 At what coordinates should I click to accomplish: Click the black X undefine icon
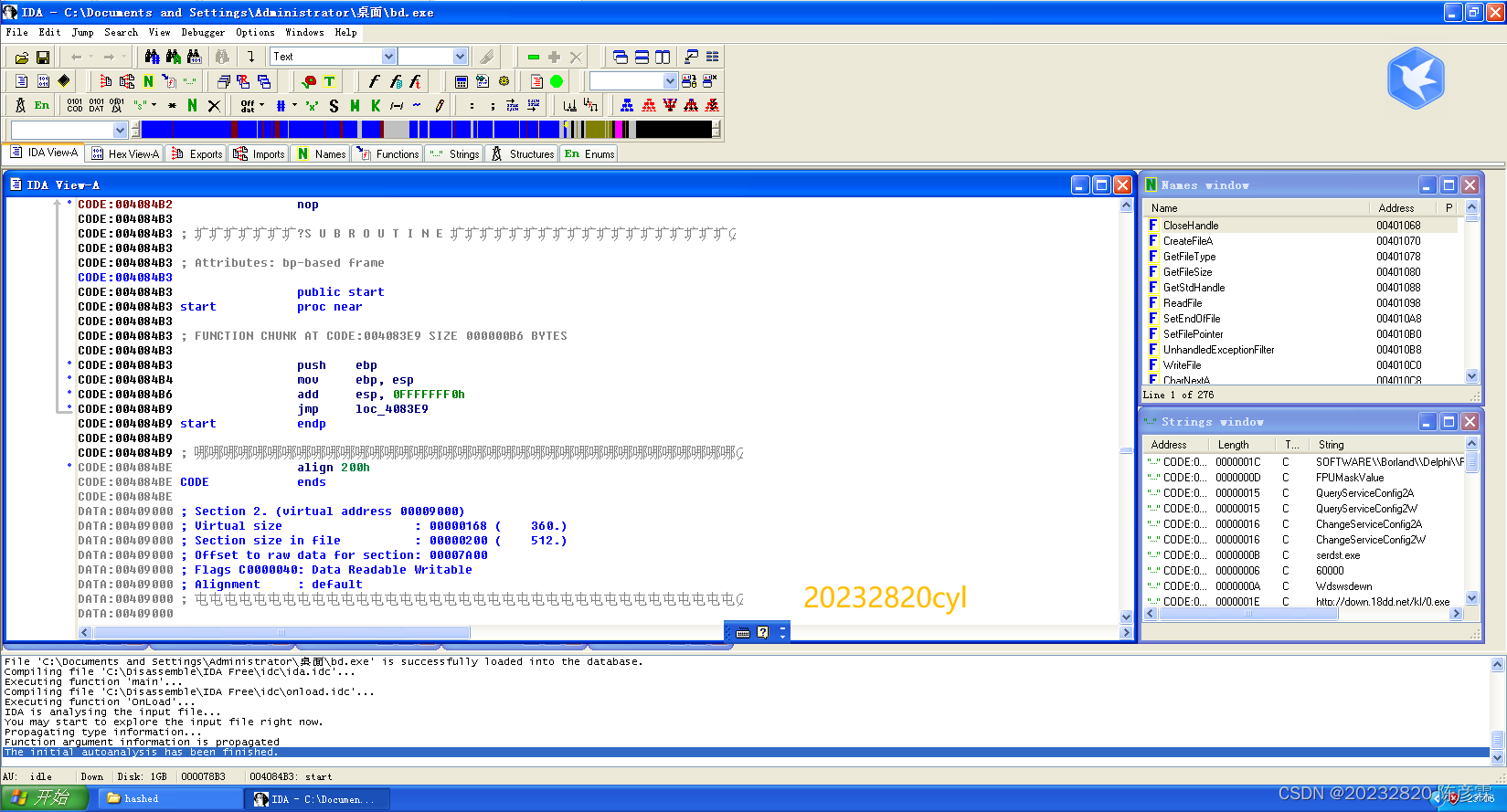tap(214, 105)
